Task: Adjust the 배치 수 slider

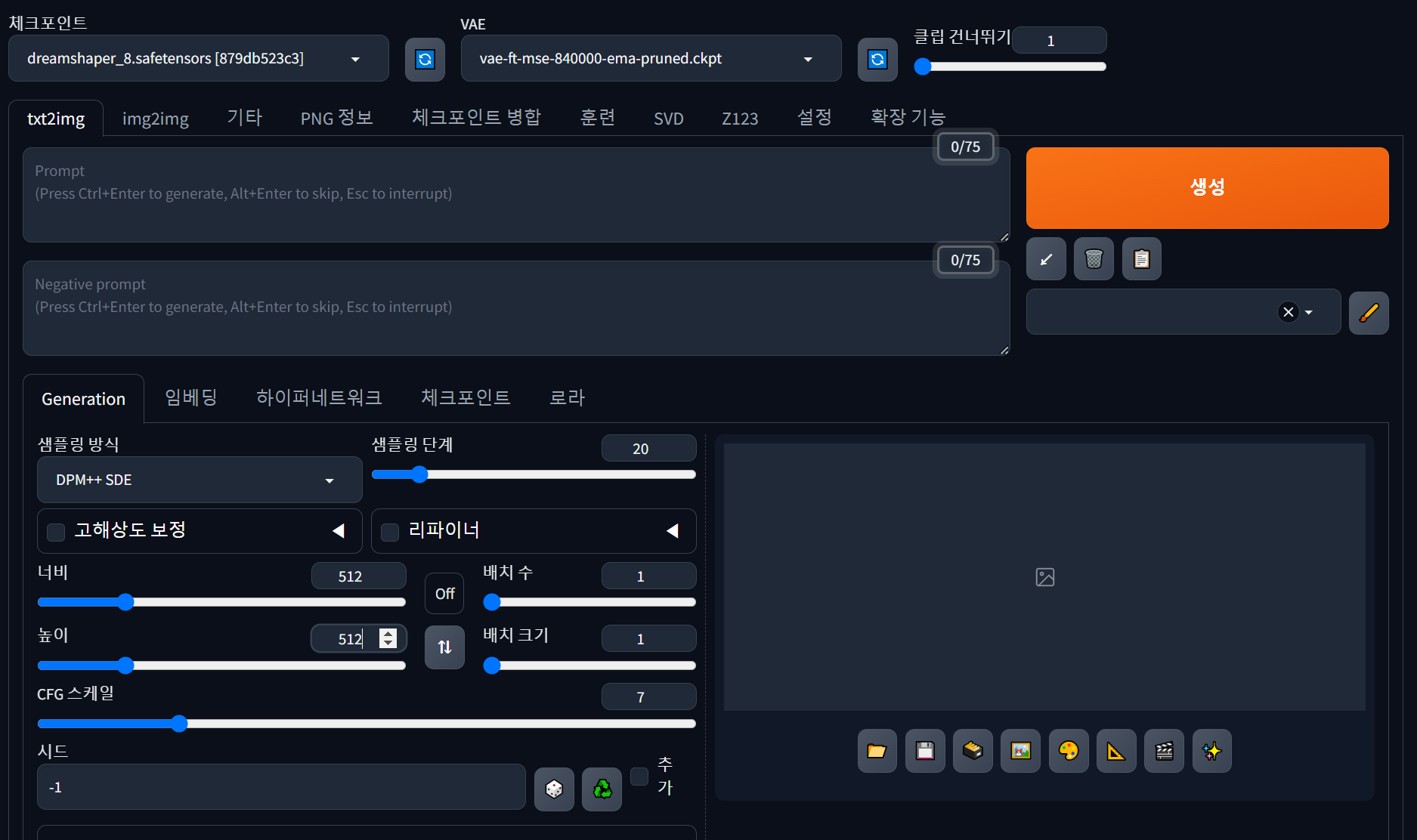Action: 589,602
